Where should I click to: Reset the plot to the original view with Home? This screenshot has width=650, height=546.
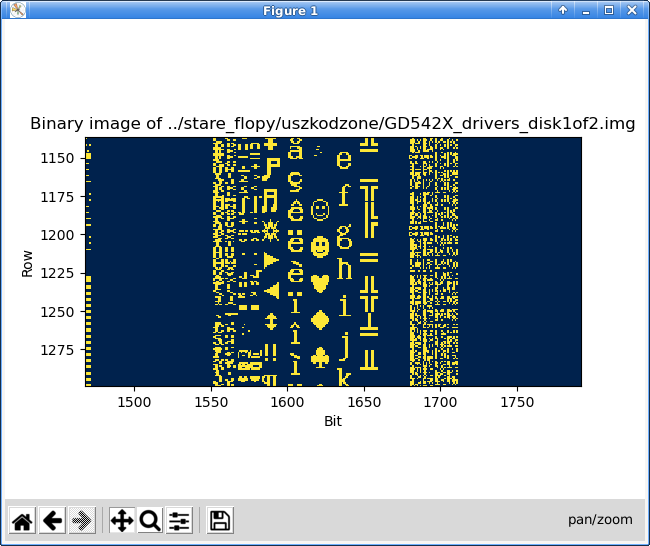(22, 520)
